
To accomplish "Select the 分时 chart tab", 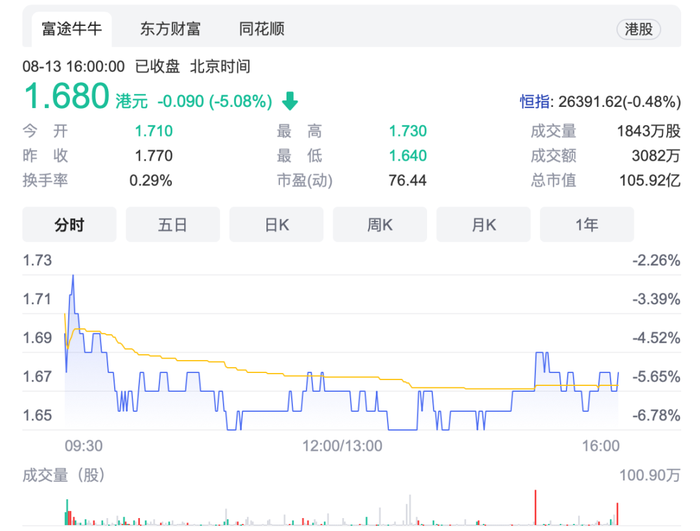I will [69, 225].
